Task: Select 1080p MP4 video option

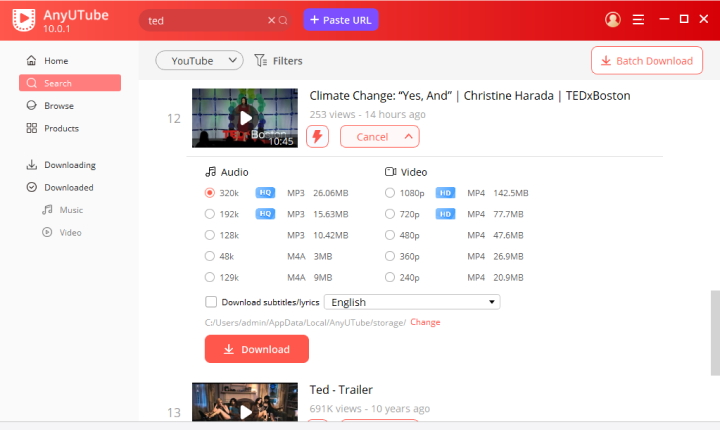Action: coord(390,193)
